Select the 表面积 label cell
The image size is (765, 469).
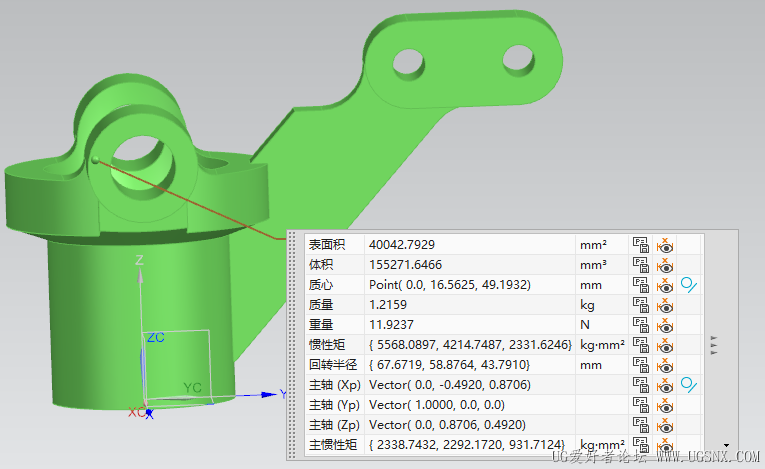[x=335, y=245]
